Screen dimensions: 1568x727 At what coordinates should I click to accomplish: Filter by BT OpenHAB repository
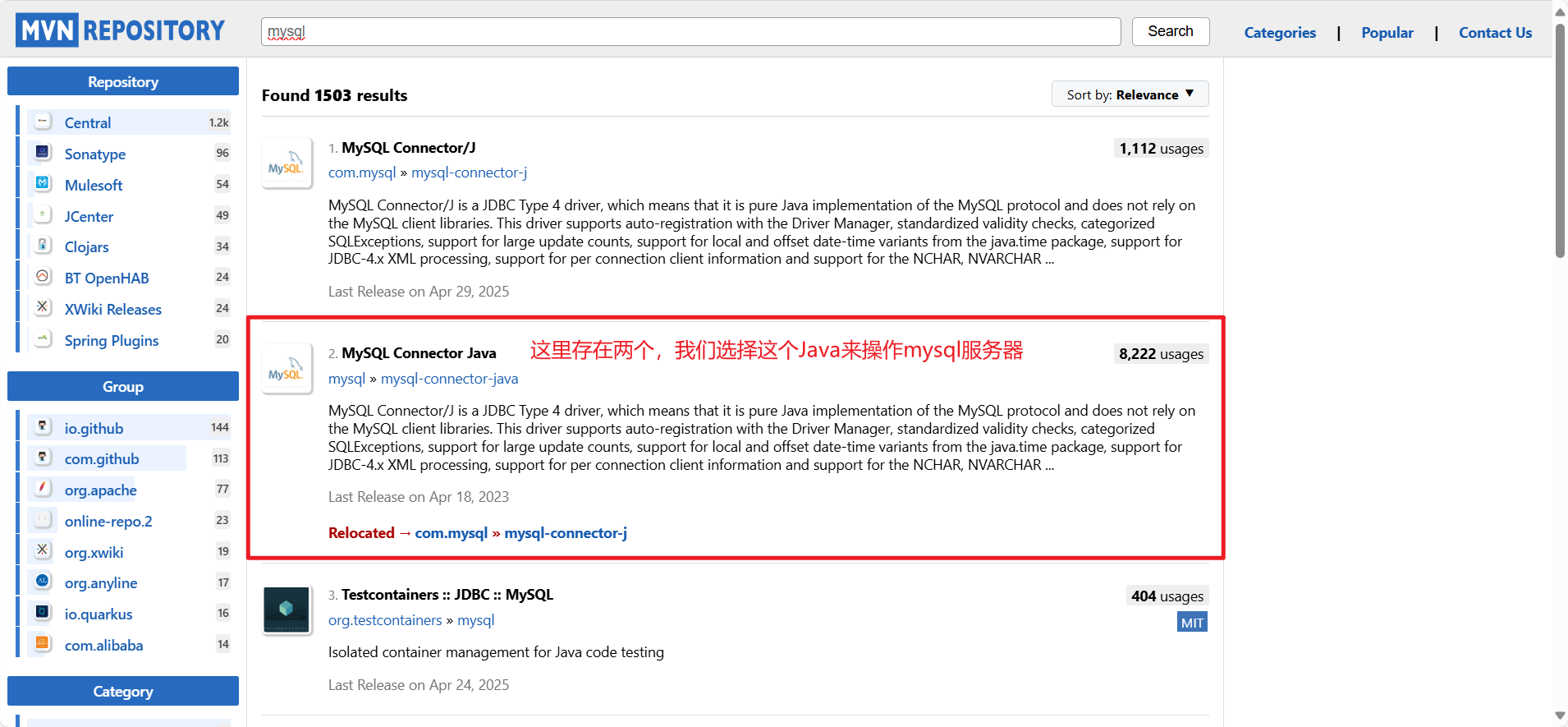pos(107,278)
